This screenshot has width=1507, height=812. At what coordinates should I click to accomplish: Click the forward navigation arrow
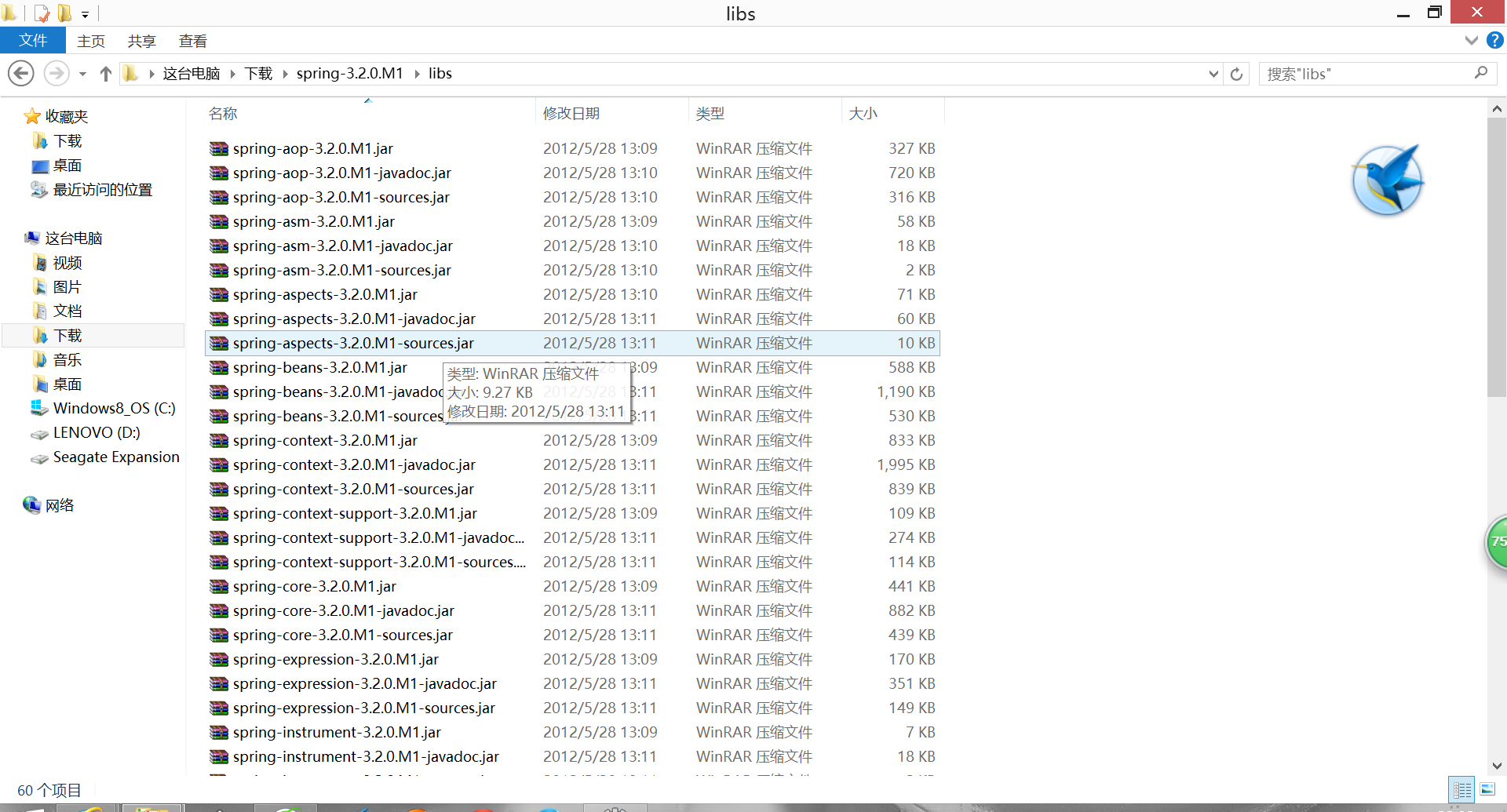(57, 74)
